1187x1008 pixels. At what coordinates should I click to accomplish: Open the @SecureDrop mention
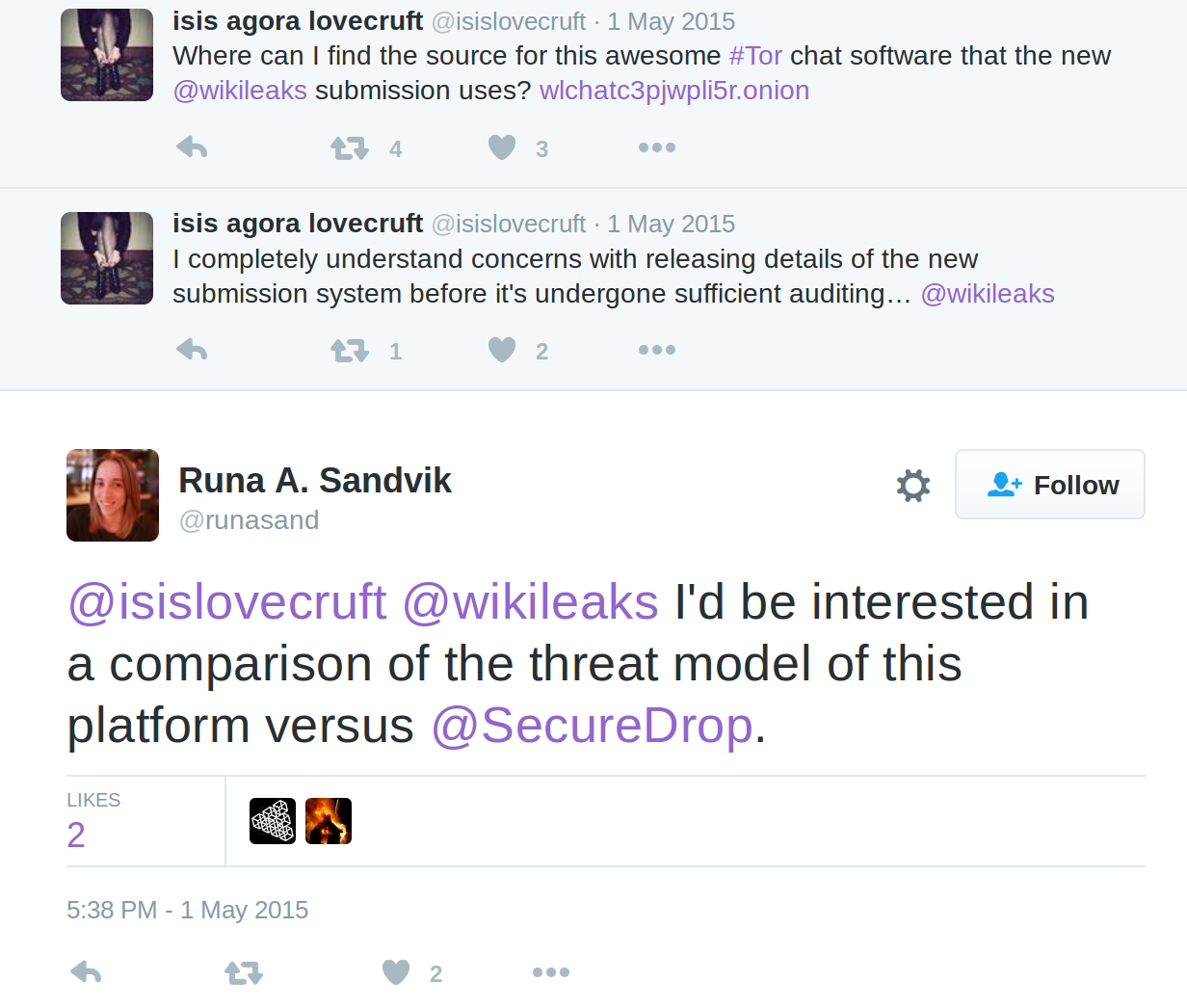coord(592,726)
